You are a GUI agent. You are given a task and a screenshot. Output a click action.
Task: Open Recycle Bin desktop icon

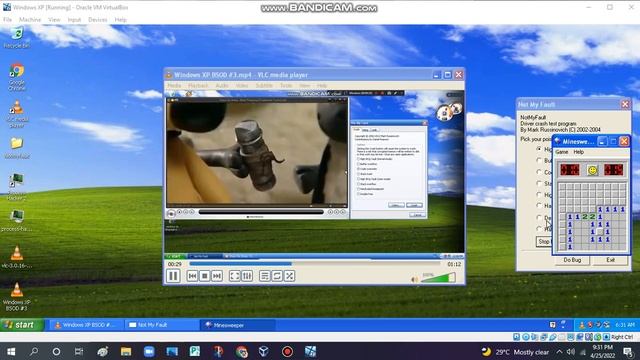pyautogui.click(x=17, y=38)
